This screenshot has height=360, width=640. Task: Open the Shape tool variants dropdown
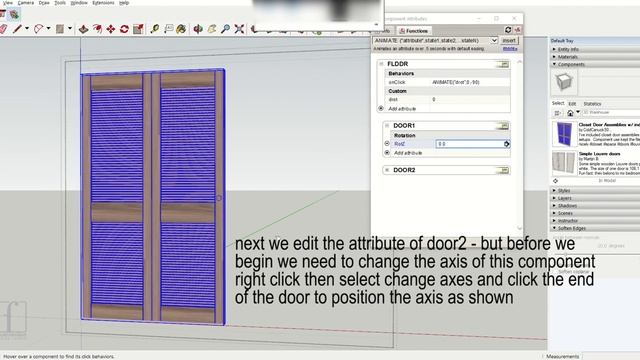pyautogui.click(x=70, y=29)
